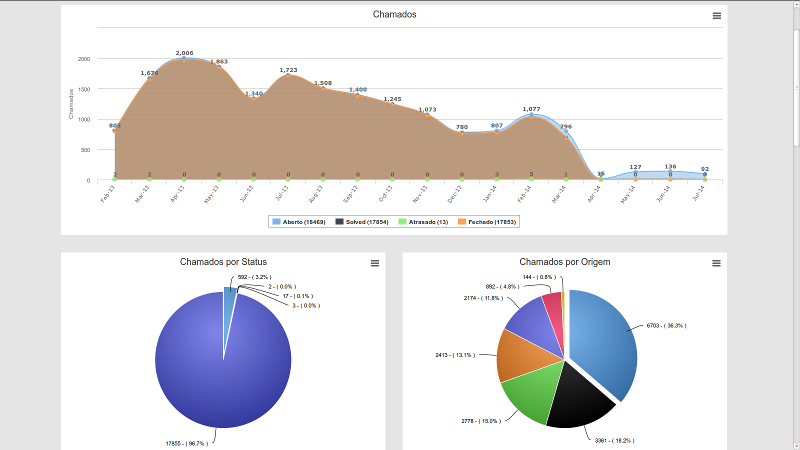Click the blue Aberto legend color box
This screenshot has height=450, width=800.
275,221
